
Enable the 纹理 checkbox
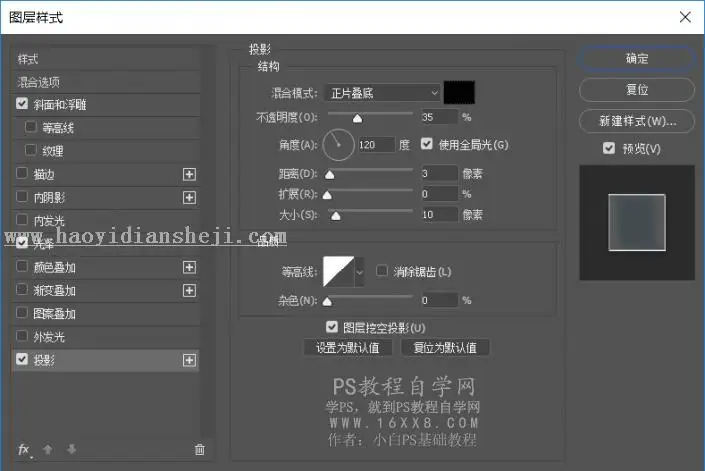click(31, 150)
